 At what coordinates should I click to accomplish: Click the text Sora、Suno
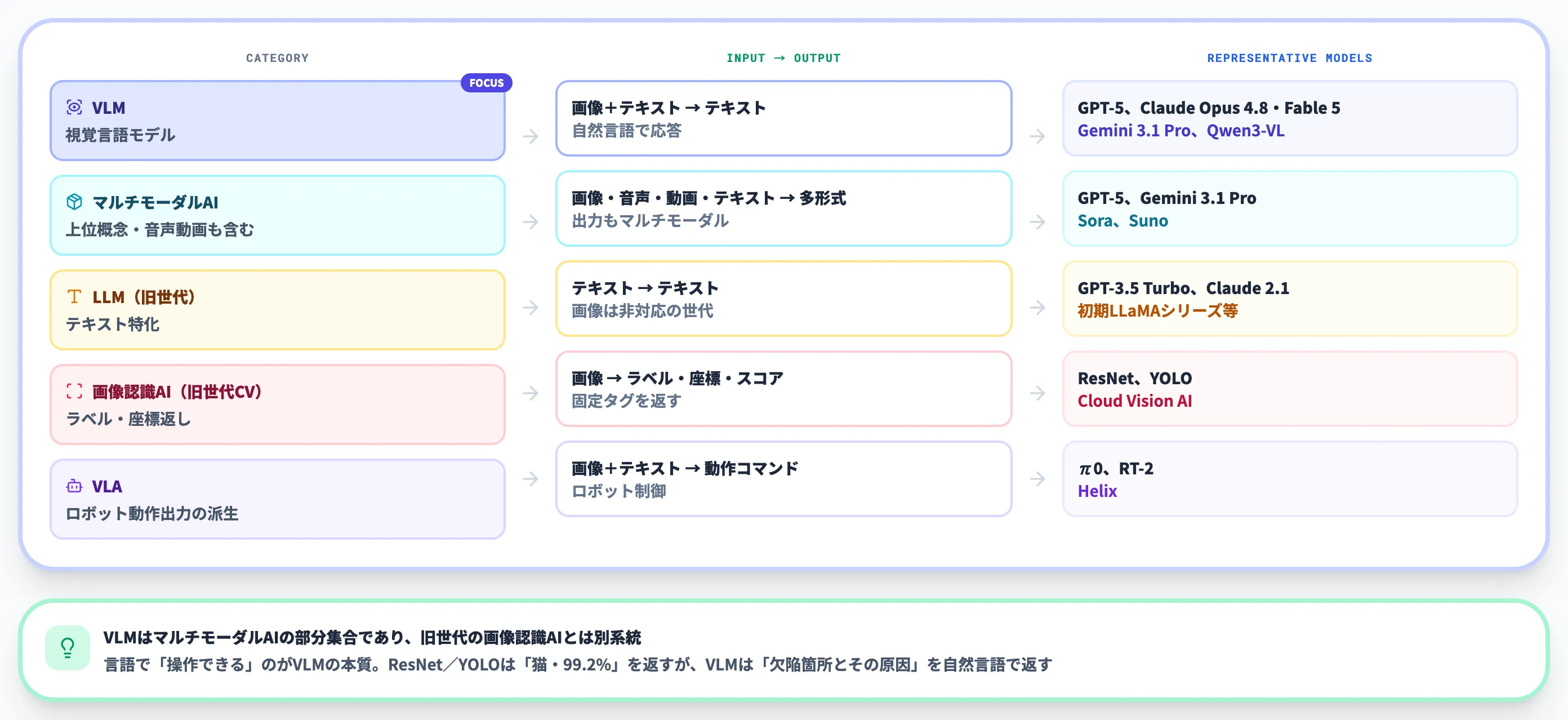click(x=1122, y=221)
